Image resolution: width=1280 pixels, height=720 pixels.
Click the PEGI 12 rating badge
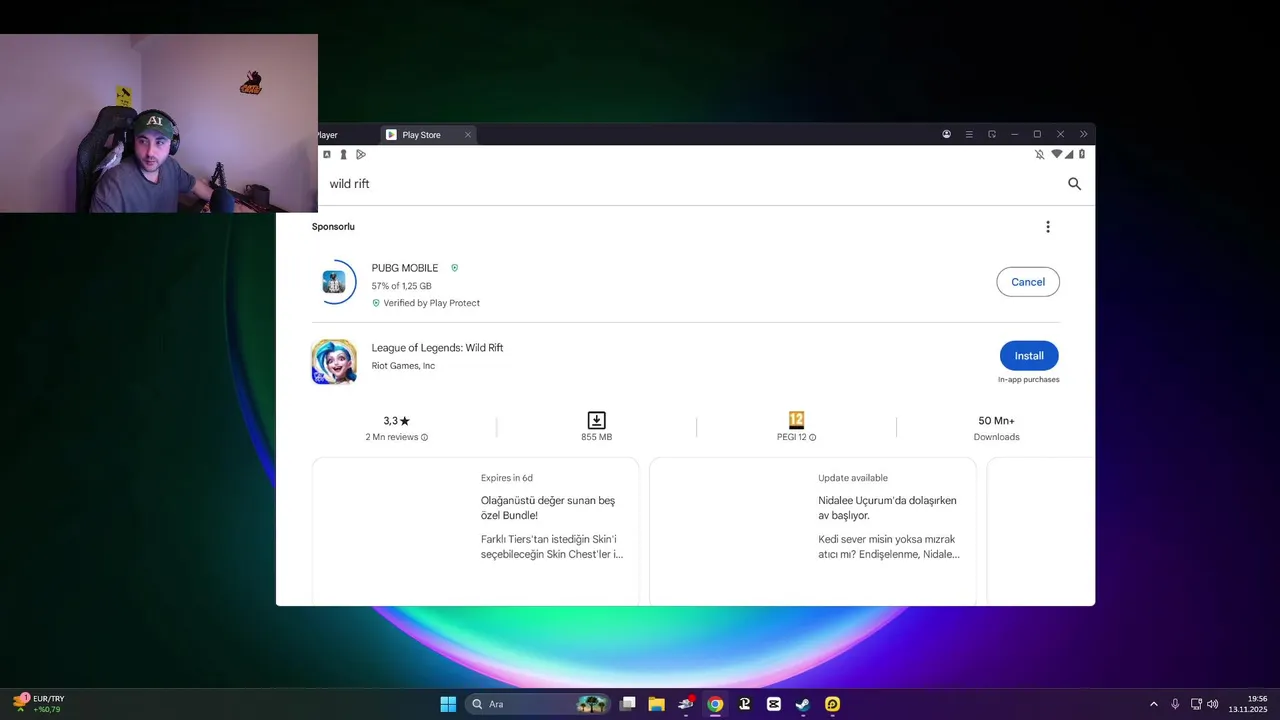[x=796, y=420]
